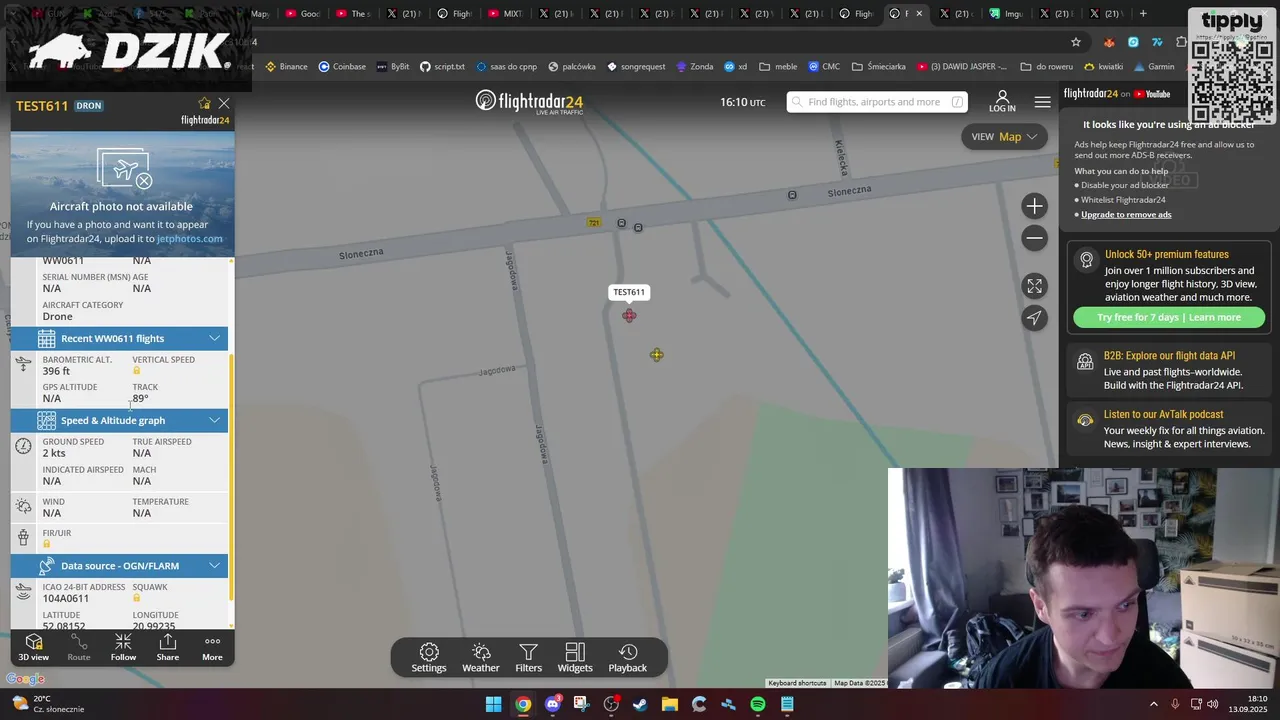The width and height of the screenshot is (1280, 720).
Task: Open the taskbar weather widget
Action: coord(47,704)
